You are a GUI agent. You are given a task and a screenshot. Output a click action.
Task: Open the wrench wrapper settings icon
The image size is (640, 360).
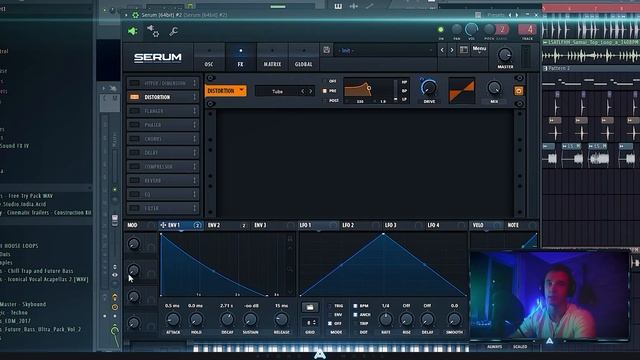[173, 31]
